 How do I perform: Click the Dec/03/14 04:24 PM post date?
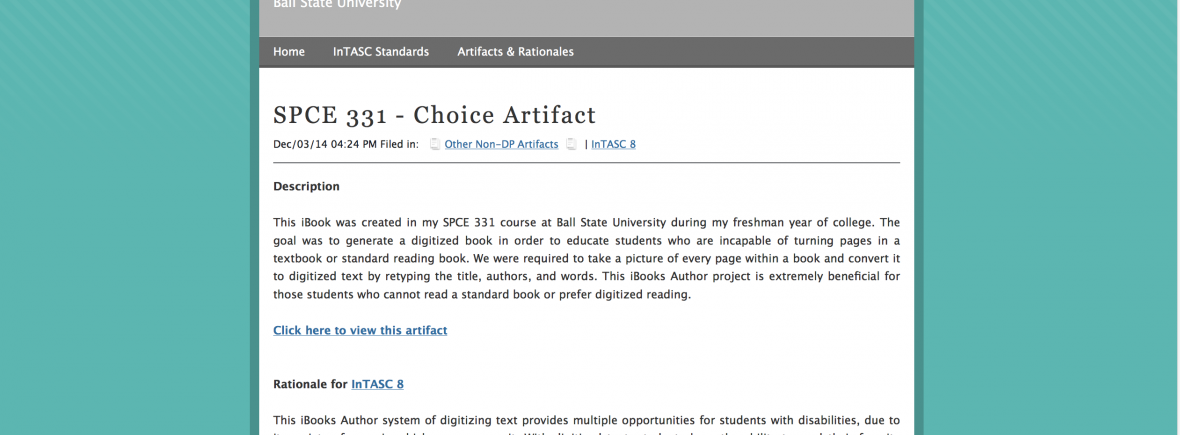(325, 144)
